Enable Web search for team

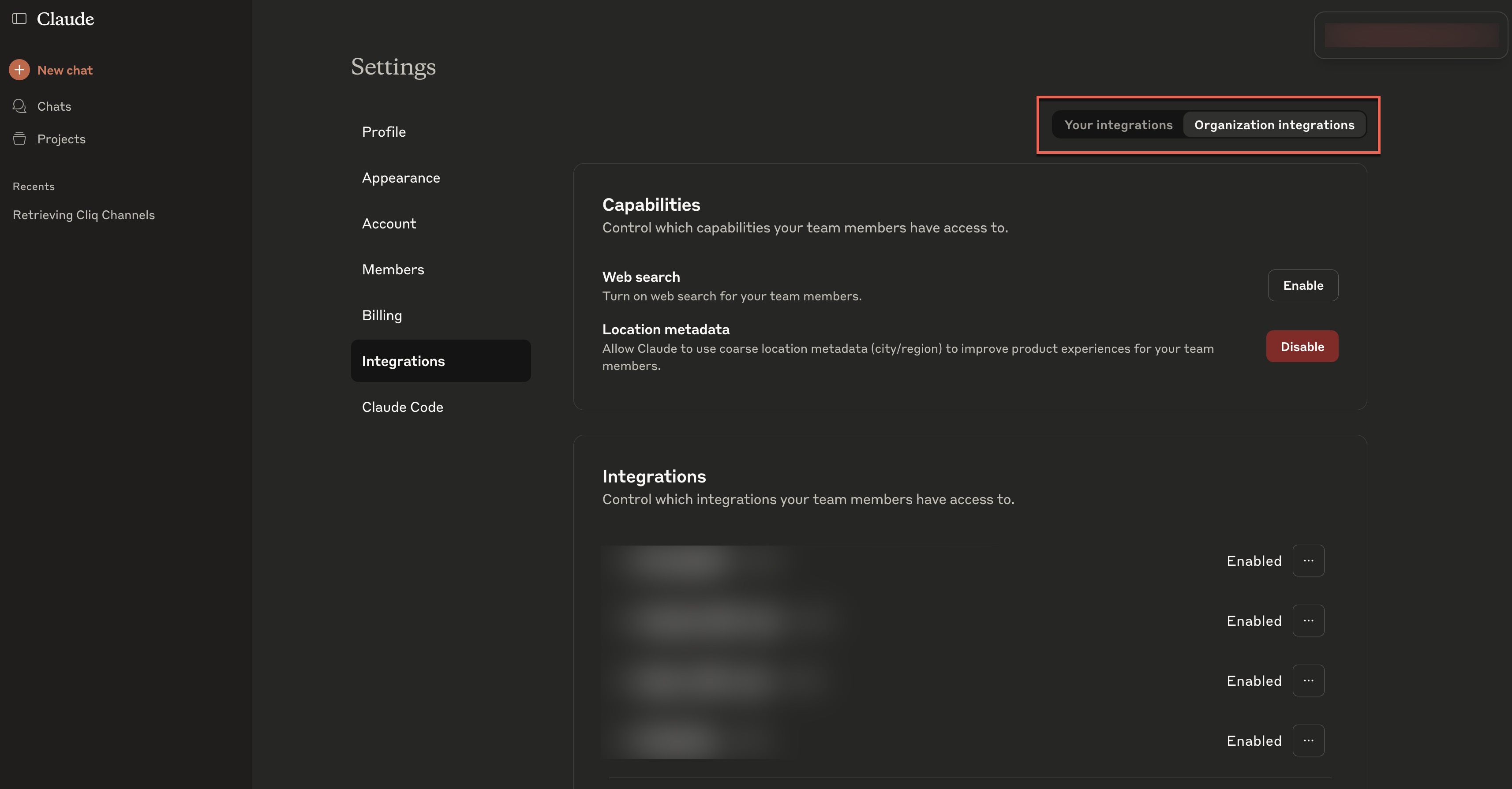coord(1302,285)
